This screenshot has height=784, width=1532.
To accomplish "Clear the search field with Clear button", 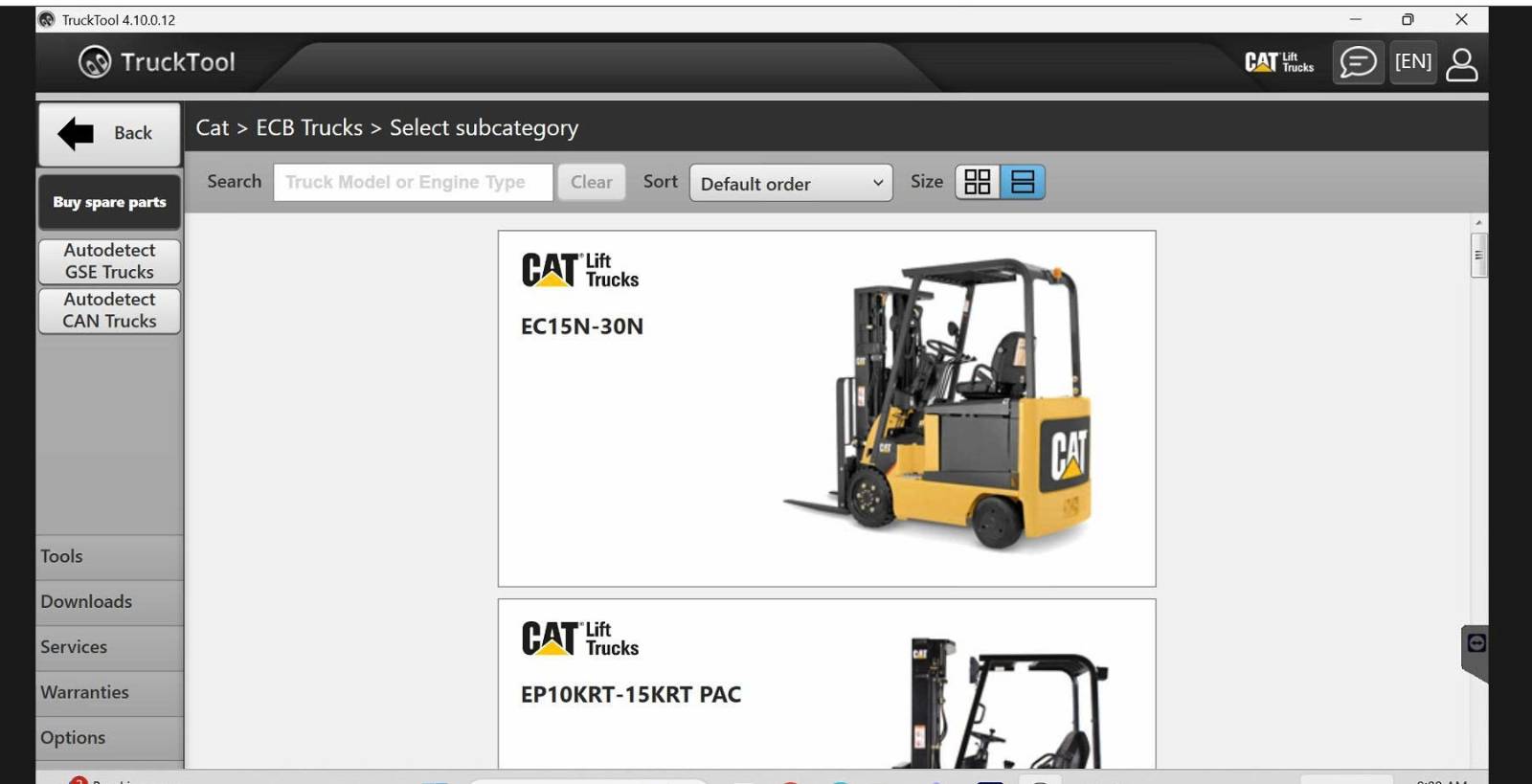I will pos(592,182).
